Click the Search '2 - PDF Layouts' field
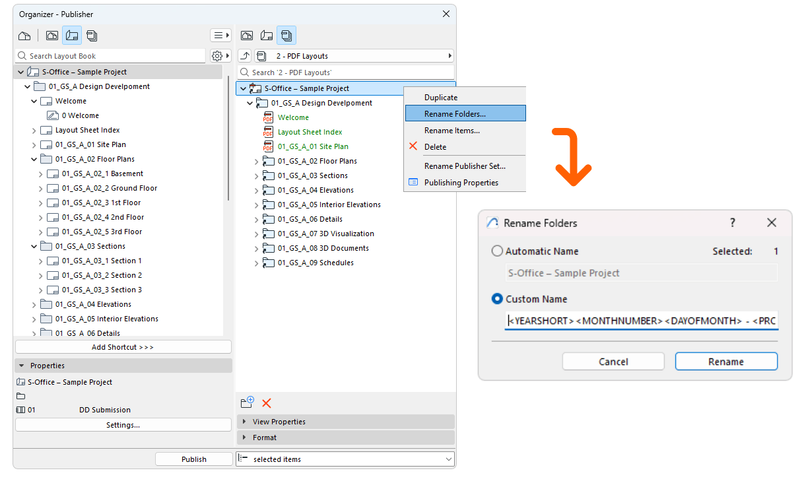 tap(346, 72)
